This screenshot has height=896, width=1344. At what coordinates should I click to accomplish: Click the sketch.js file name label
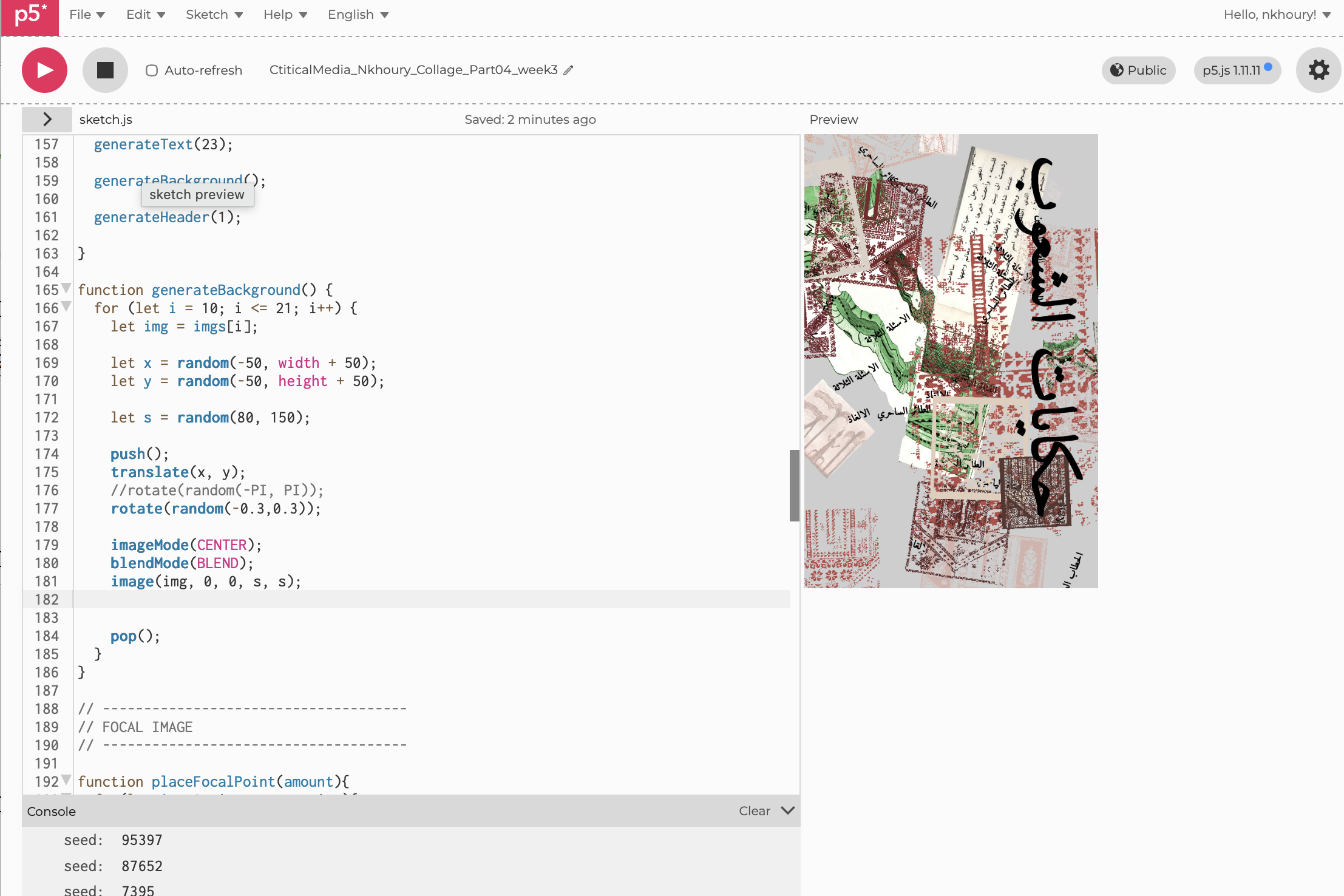106,120
